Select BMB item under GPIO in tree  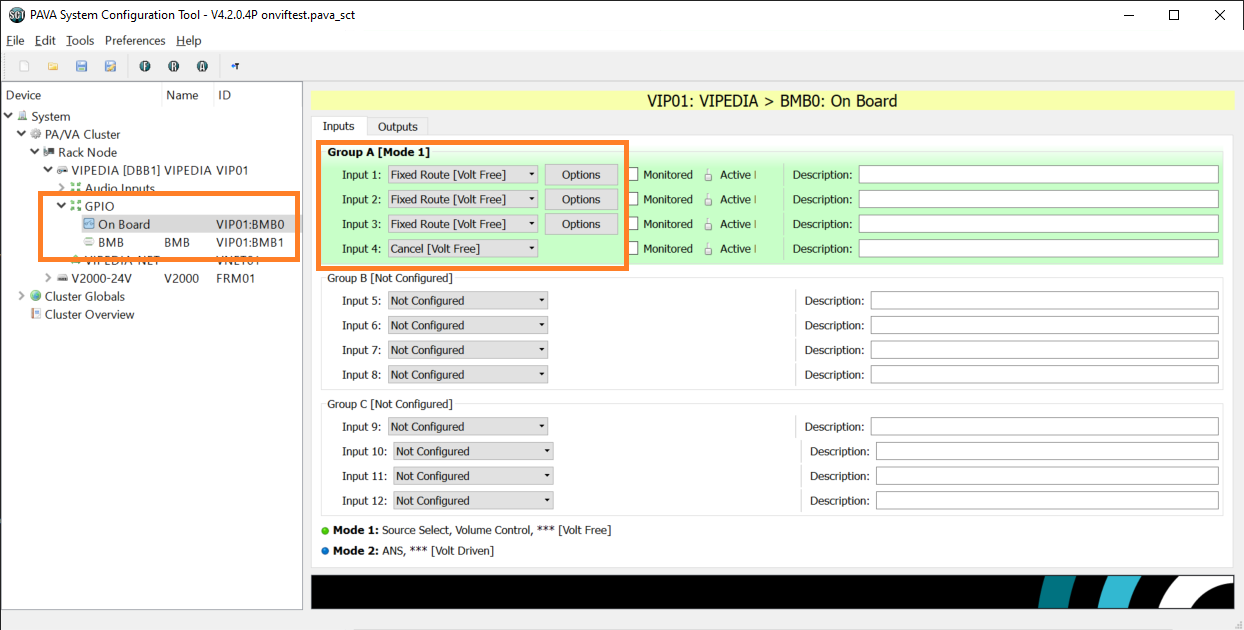[110, 242]
